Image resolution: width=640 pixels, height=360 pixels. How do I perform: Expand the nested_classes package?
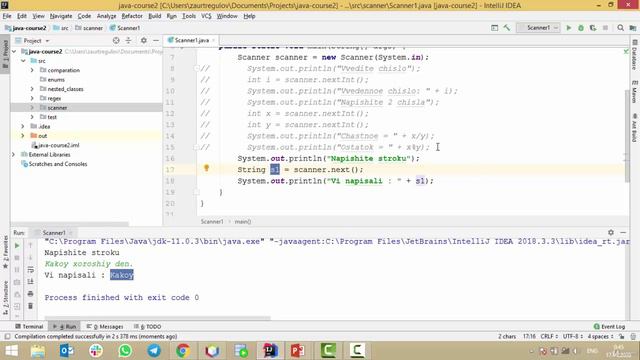pyautogui.click(x=32, y=89)
